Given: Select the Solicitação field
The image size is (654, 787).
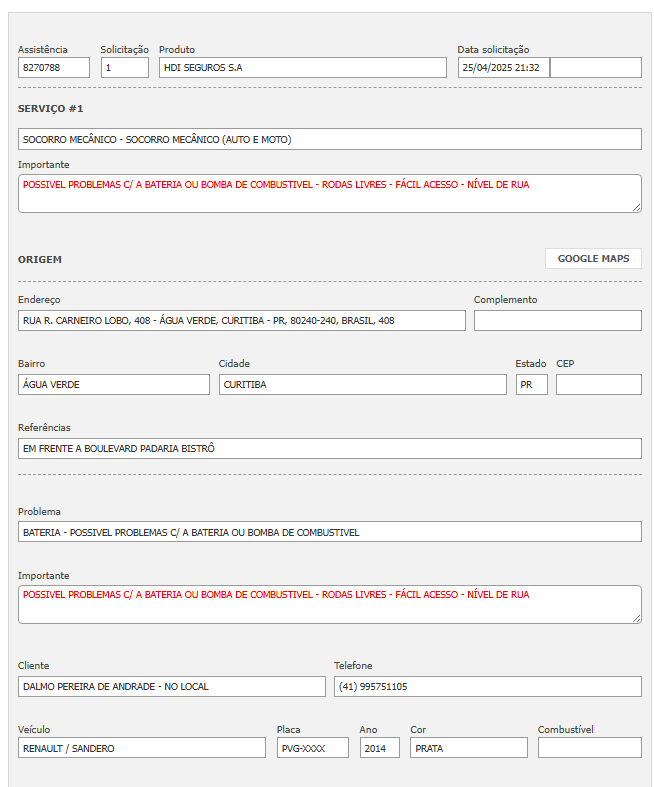Looking at the screenshot, I should coord(124,68).
